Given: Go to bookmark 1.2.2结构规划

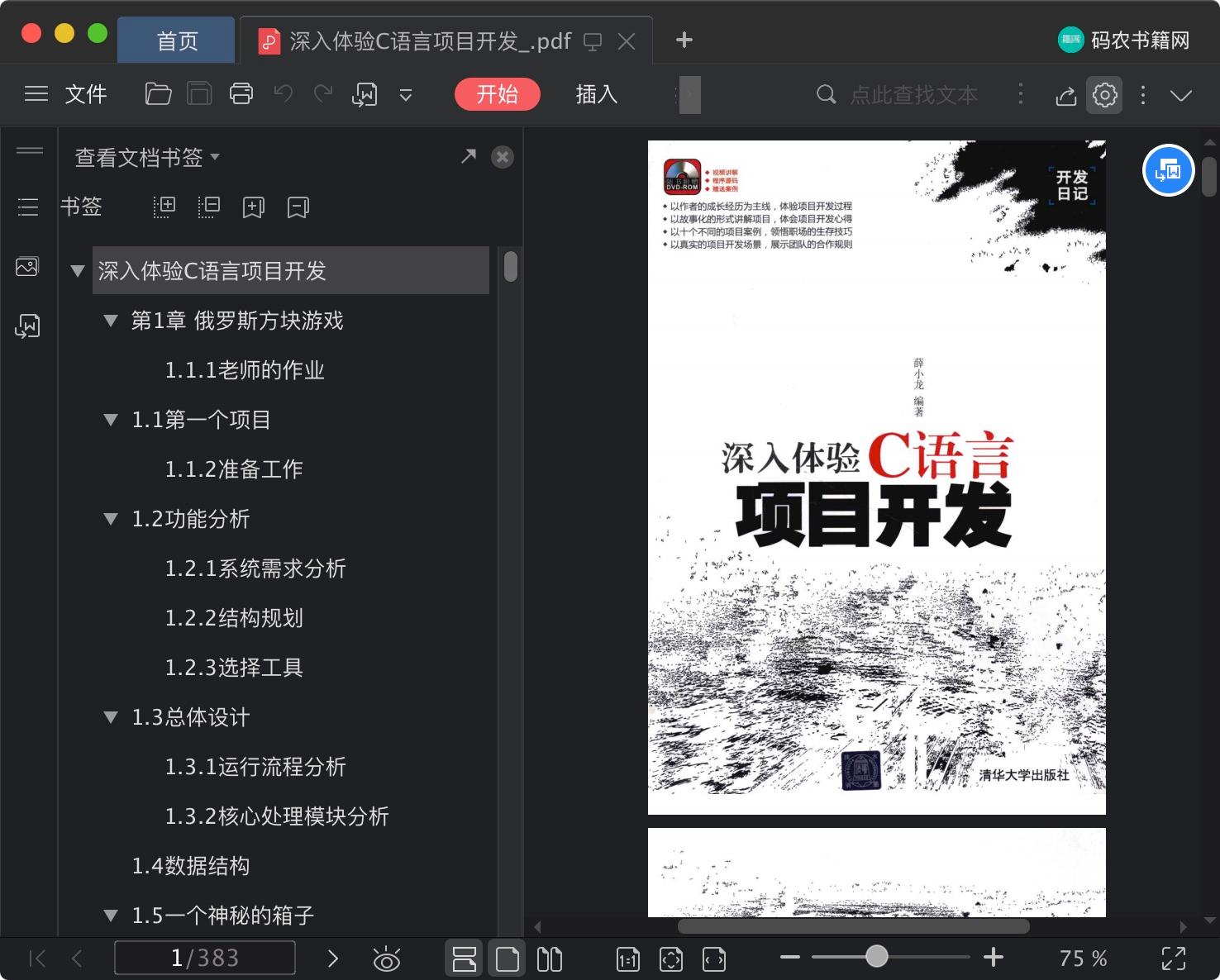Looking at the screenshot, I should (x=234, y=618).
